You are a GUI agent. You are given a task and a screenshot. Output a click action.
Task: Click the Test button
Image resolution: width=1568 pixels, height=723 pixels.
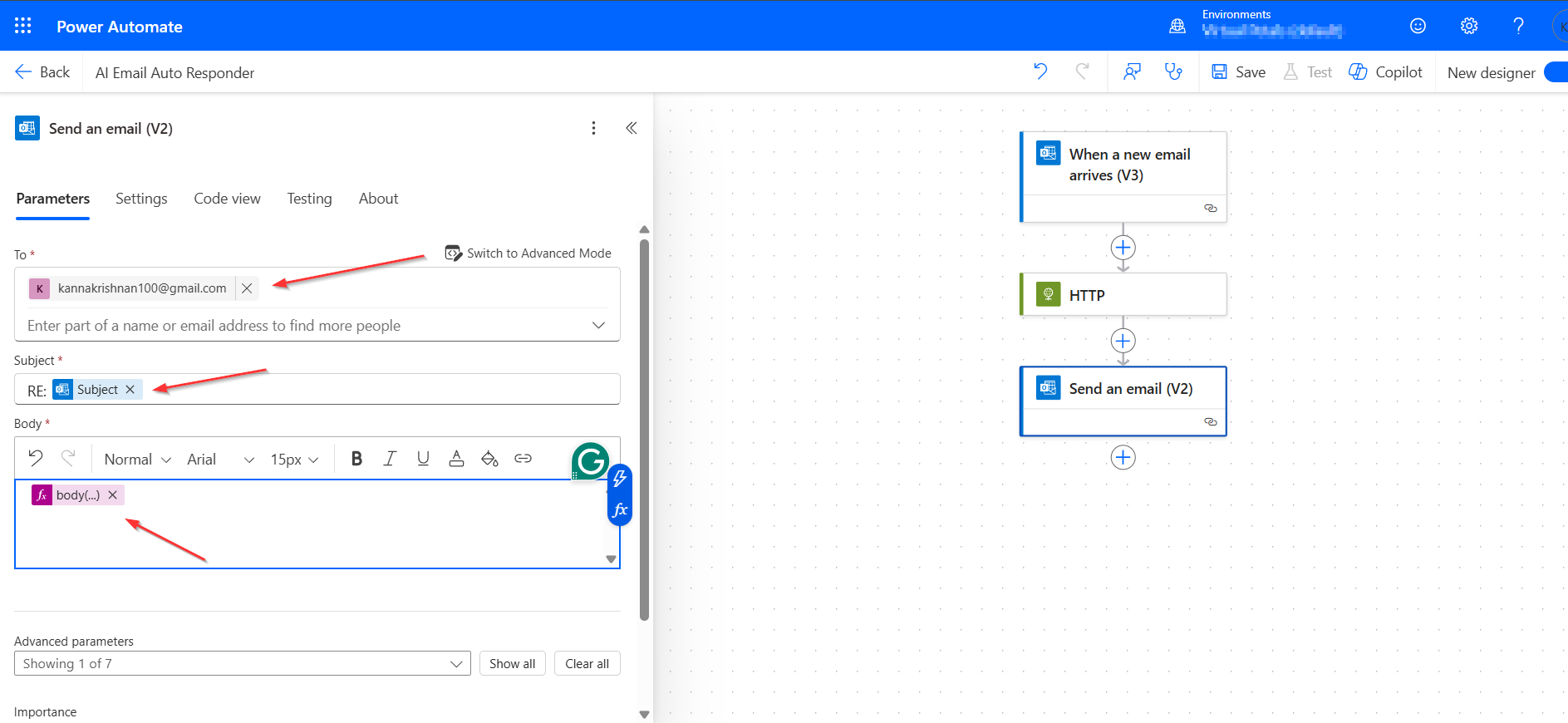coord(1308,72)
